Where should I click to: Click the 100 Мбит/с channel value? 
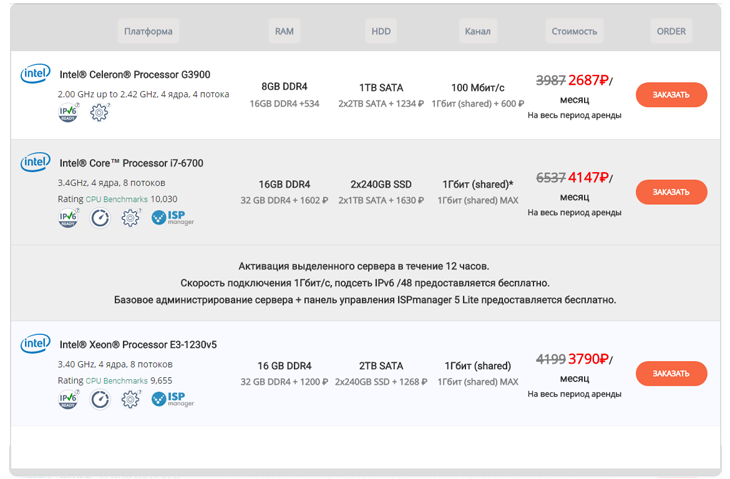[478, 88]
